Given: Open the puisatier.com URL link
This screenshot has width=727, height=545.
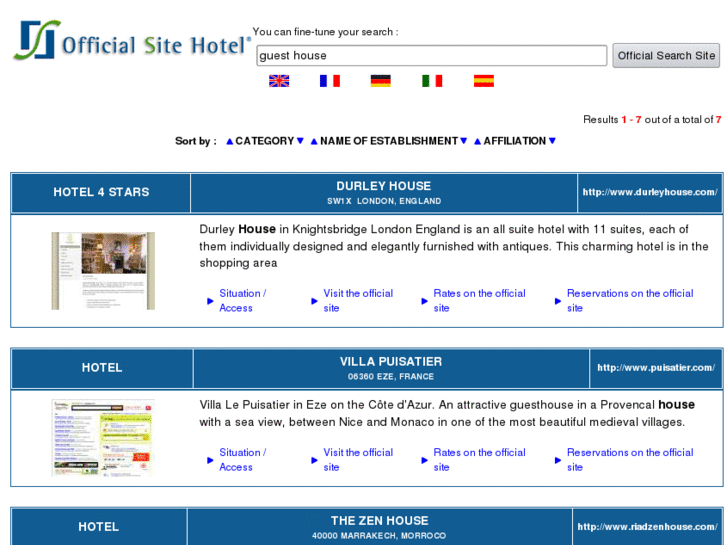Looking at the screenshot, I should coord(656,368).
